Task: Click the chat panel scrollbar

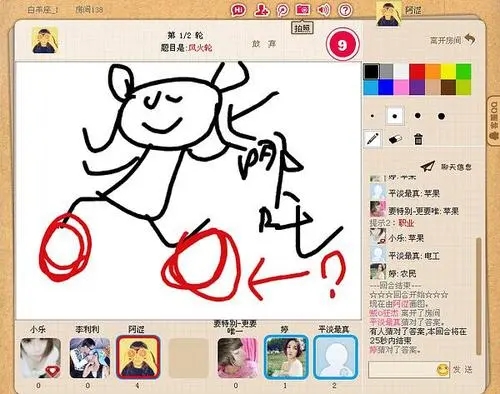Action: [479, 296]
